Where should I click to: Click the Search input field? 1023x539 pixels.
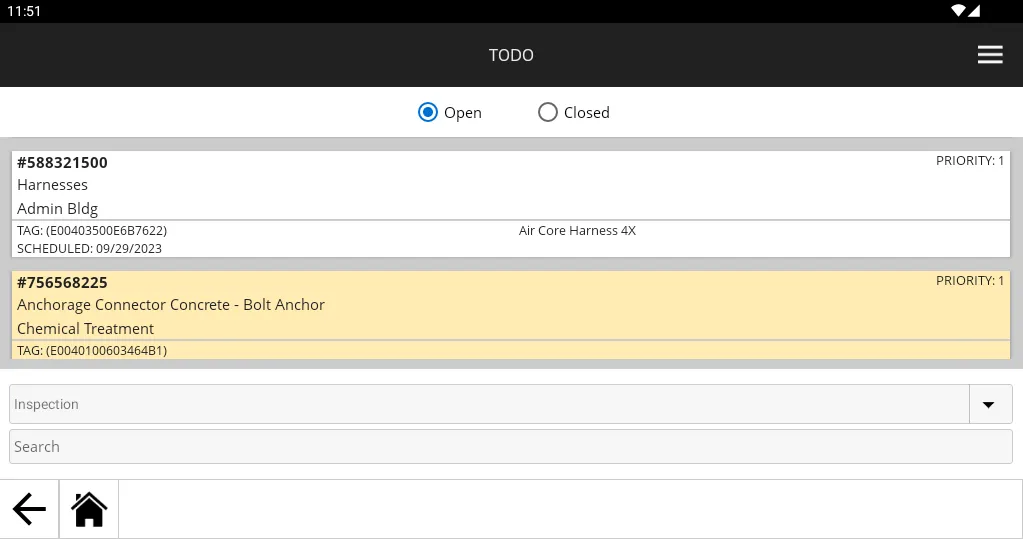(x=510, y=446)
